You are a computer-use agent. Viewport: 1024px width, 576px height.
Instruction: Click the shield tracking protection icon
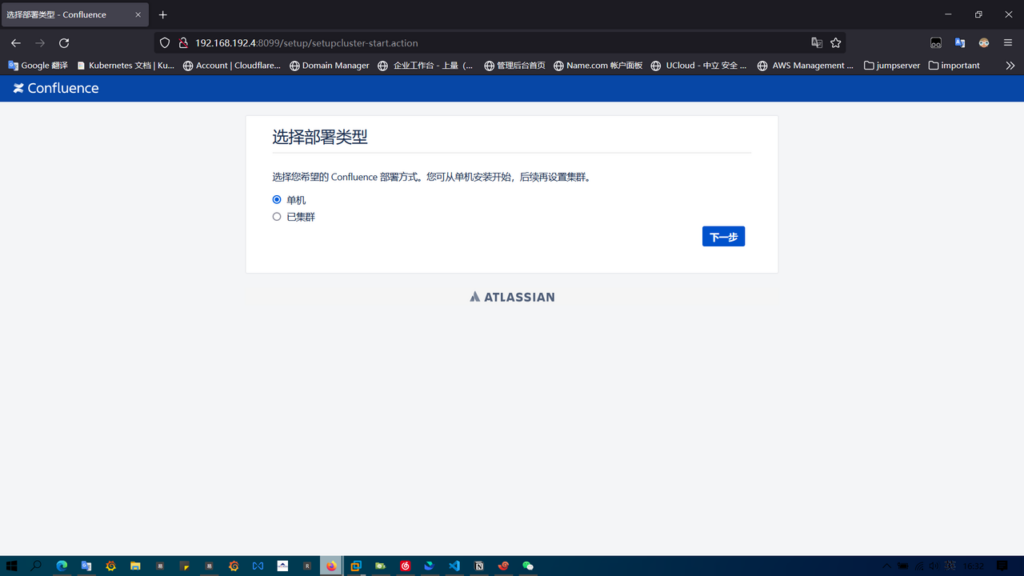pyautogui.click(x=165, y=43)
